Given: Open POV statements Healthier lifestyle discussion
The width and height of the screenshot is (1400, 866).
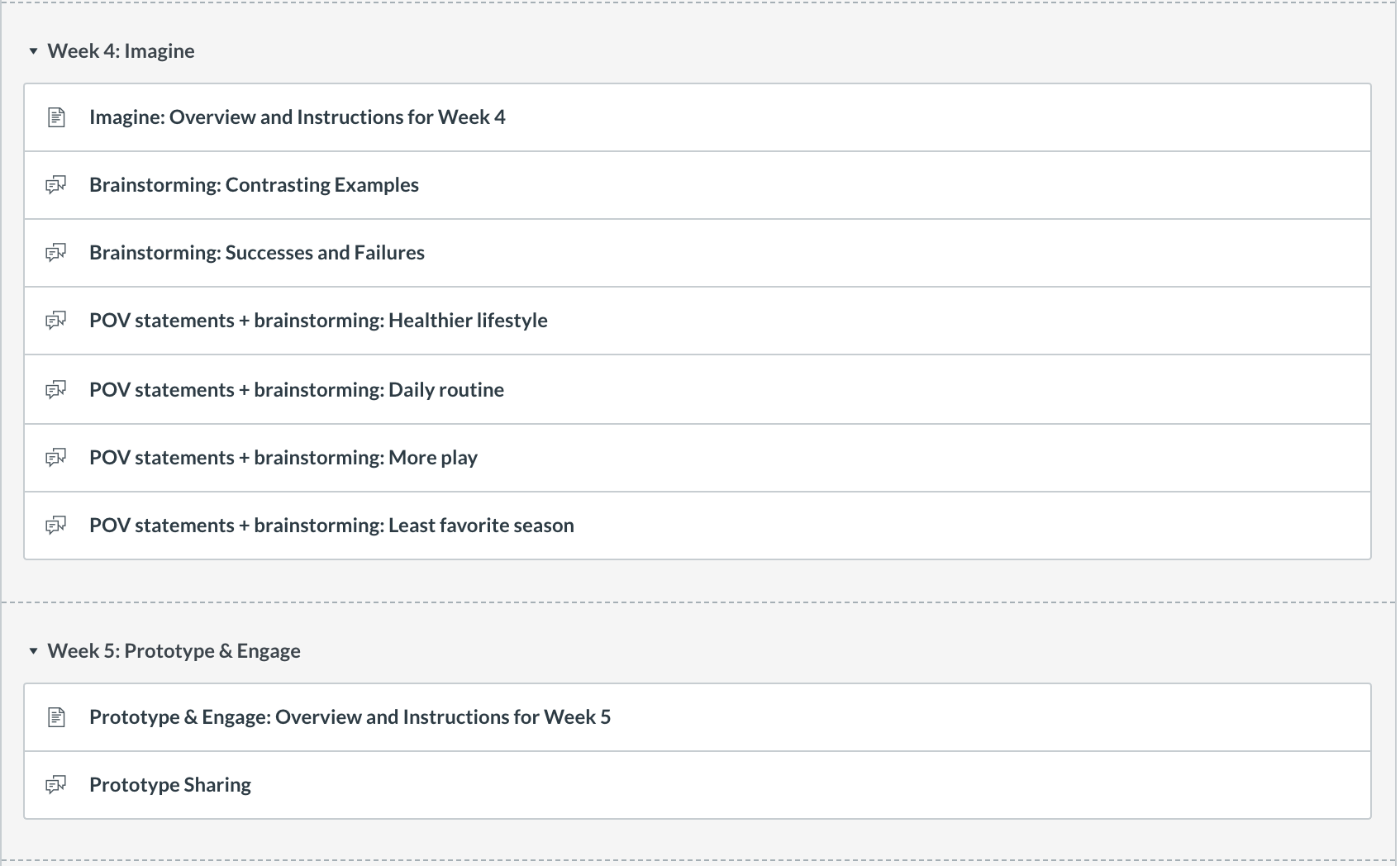Looking at the screenshot, I should tap(318, 321).
